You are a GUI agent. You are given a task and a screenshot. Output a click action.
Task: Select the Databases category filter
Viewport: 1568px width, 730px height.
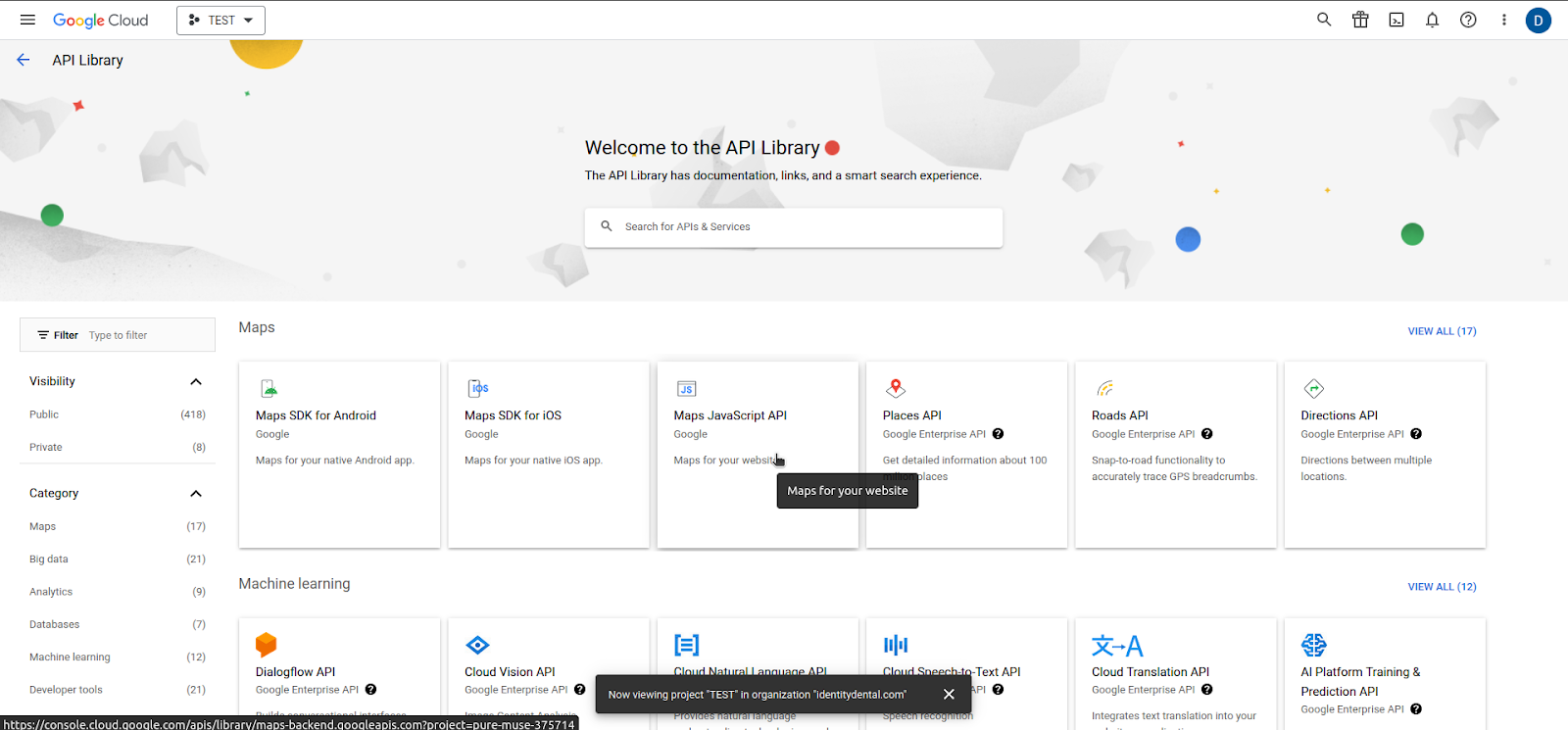55,624
